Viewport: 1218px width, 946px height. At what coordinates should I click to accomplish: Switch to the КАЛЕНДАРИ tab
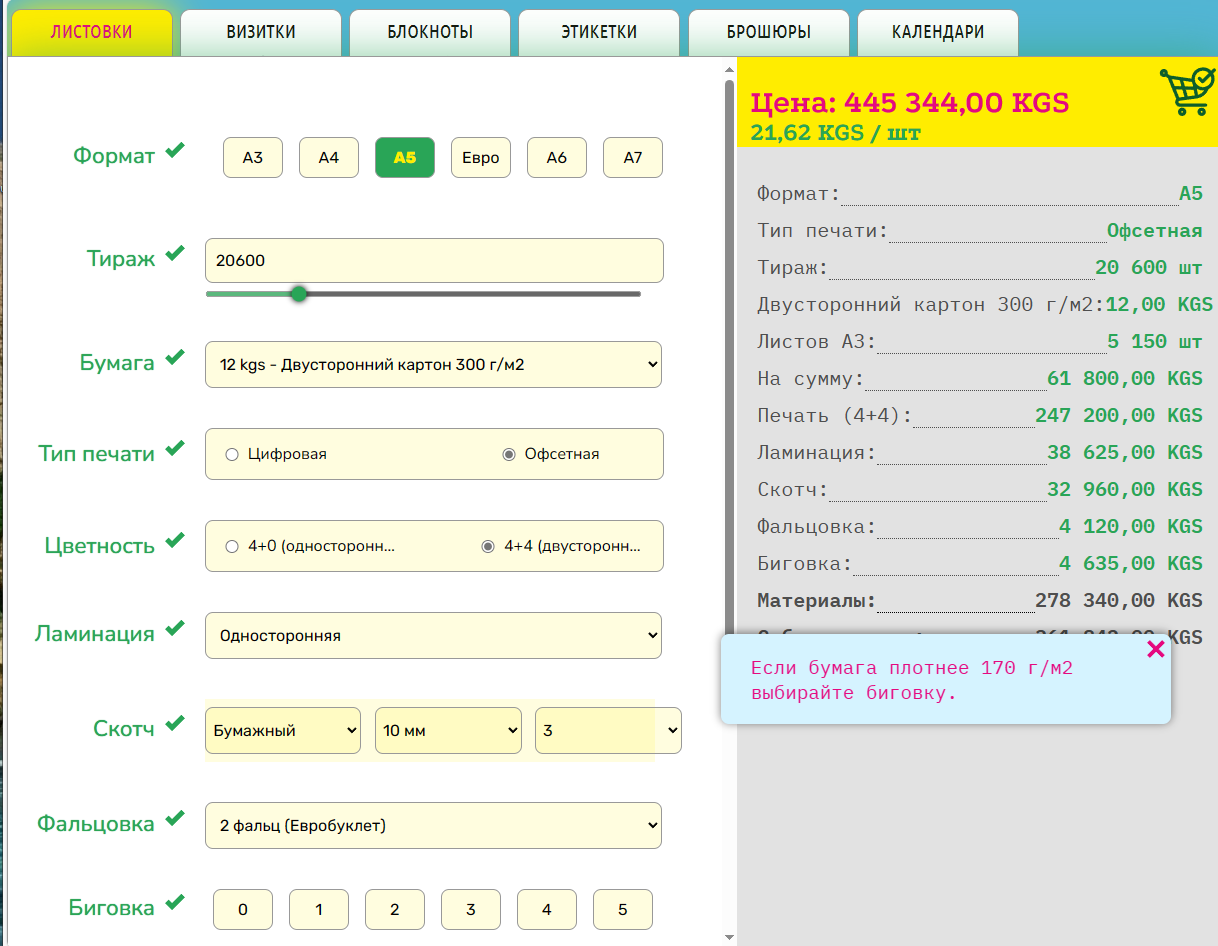(x=938, y=32)
